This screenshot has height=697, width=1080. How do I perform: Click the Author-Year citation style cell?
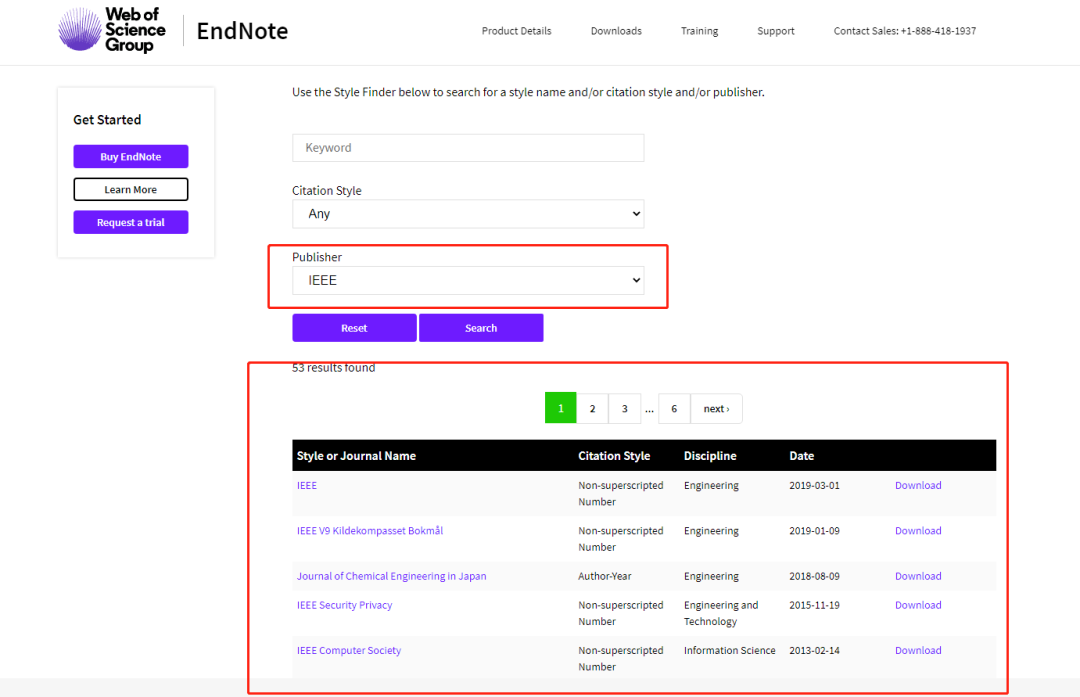(x=605, y=576)
